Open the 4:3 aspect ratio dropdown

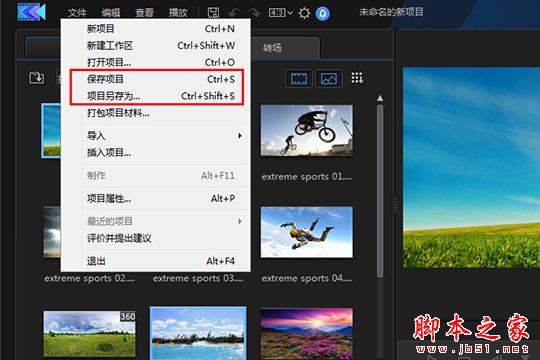click(x=281, y=13)
